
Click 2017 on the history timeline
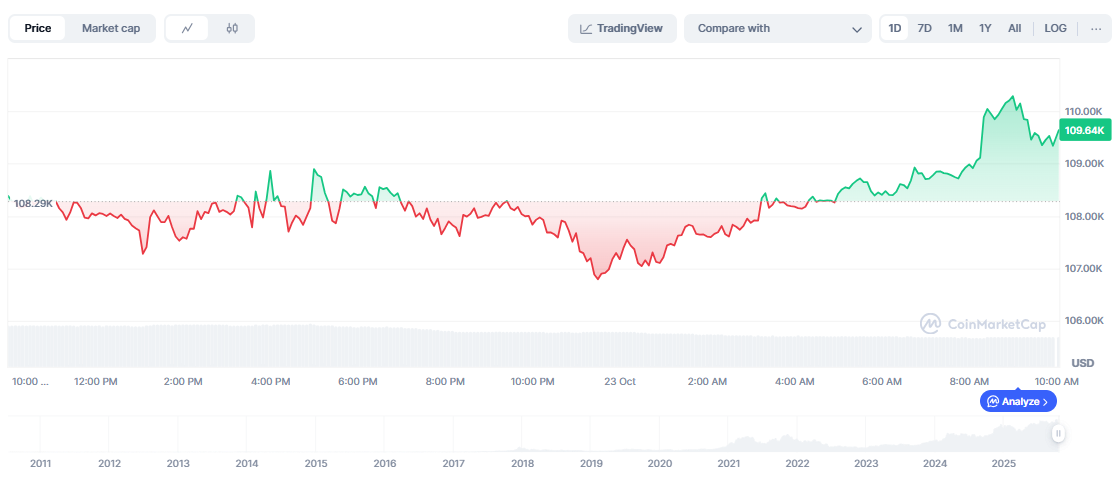[x=454, y=464]
